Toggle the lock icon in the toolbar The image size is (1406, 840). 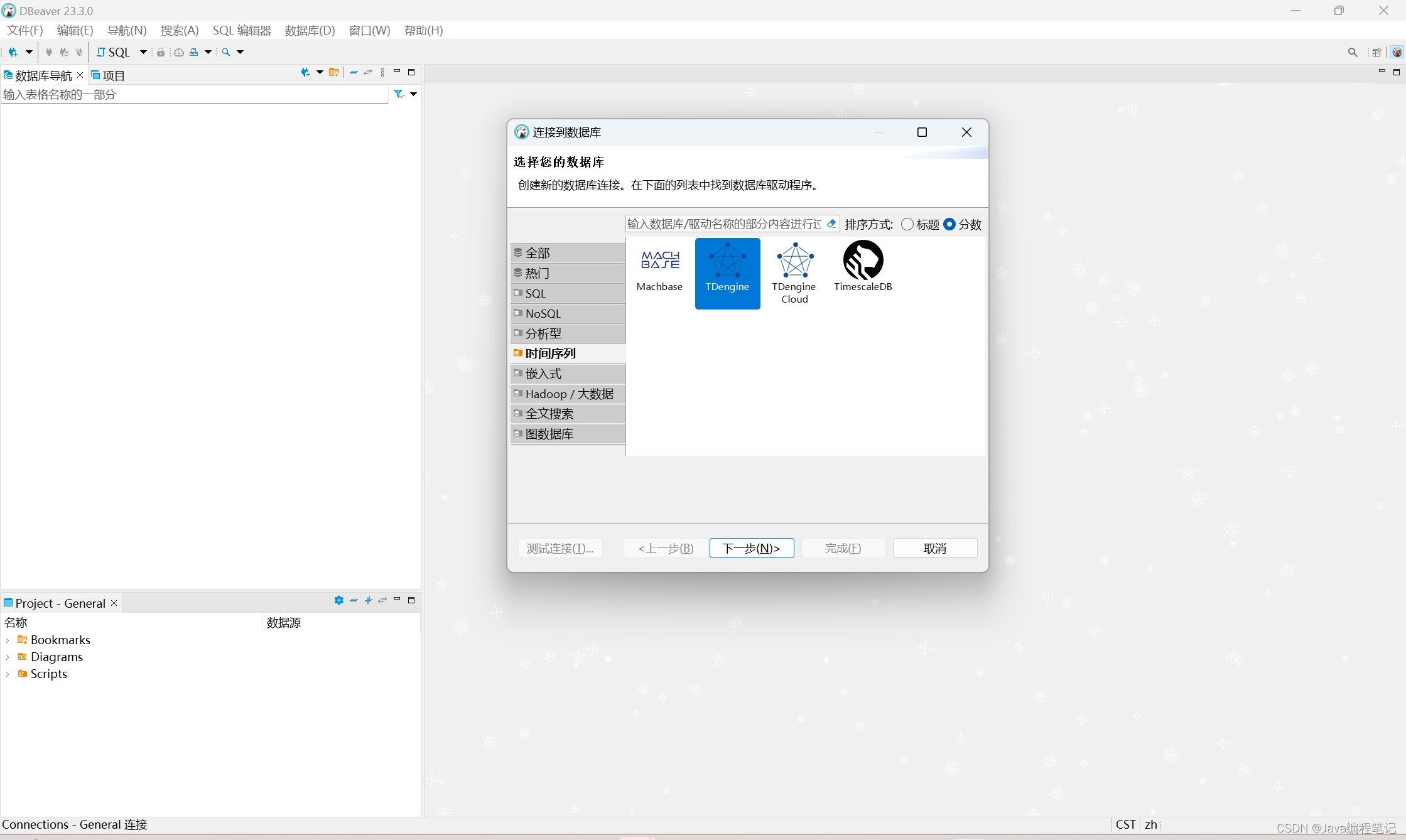click(x=161, y=53)
